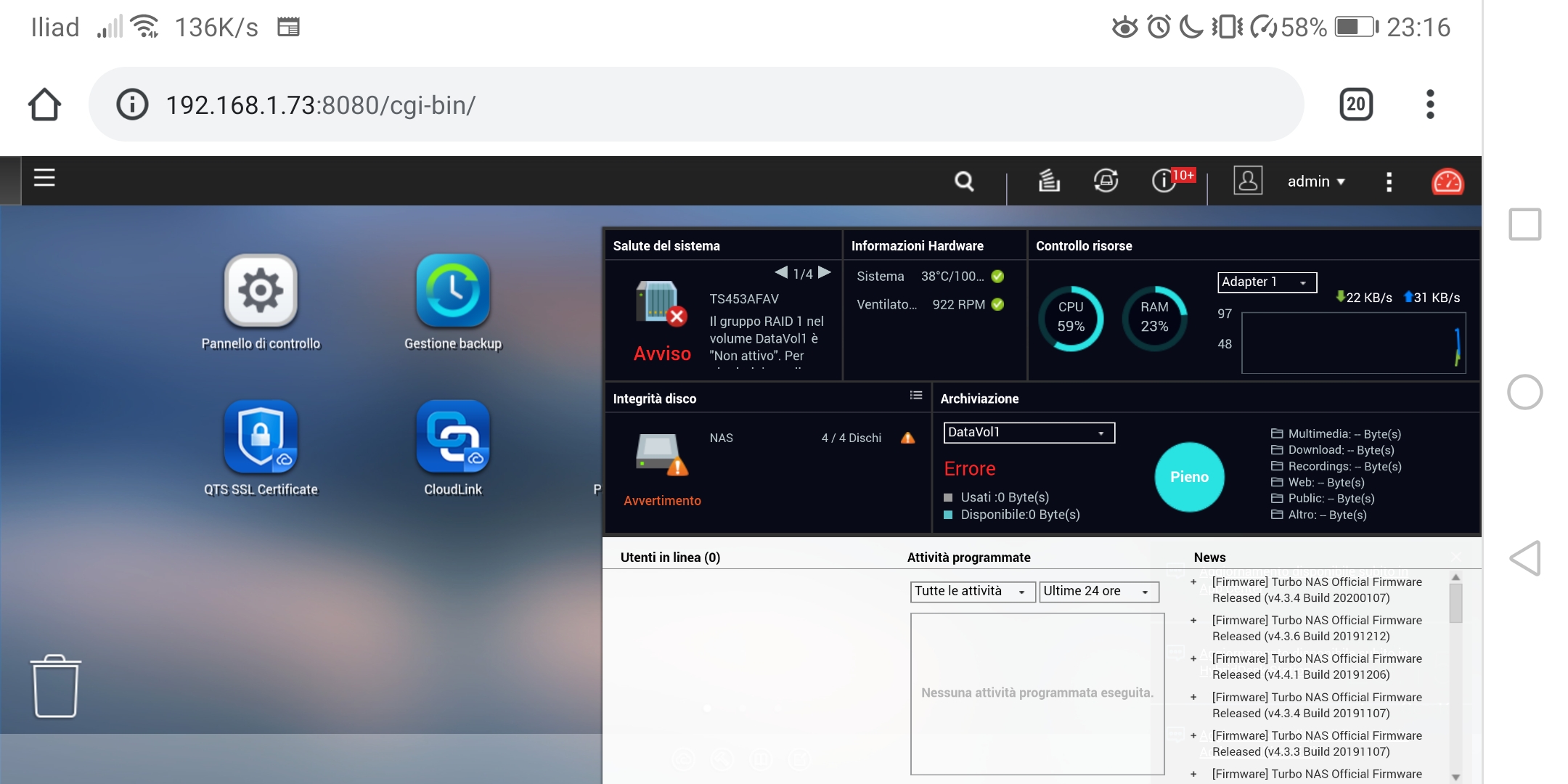Expand the admin user dropdown
The width and height of the screenshot is (1568, 784).
point(1315,181)
